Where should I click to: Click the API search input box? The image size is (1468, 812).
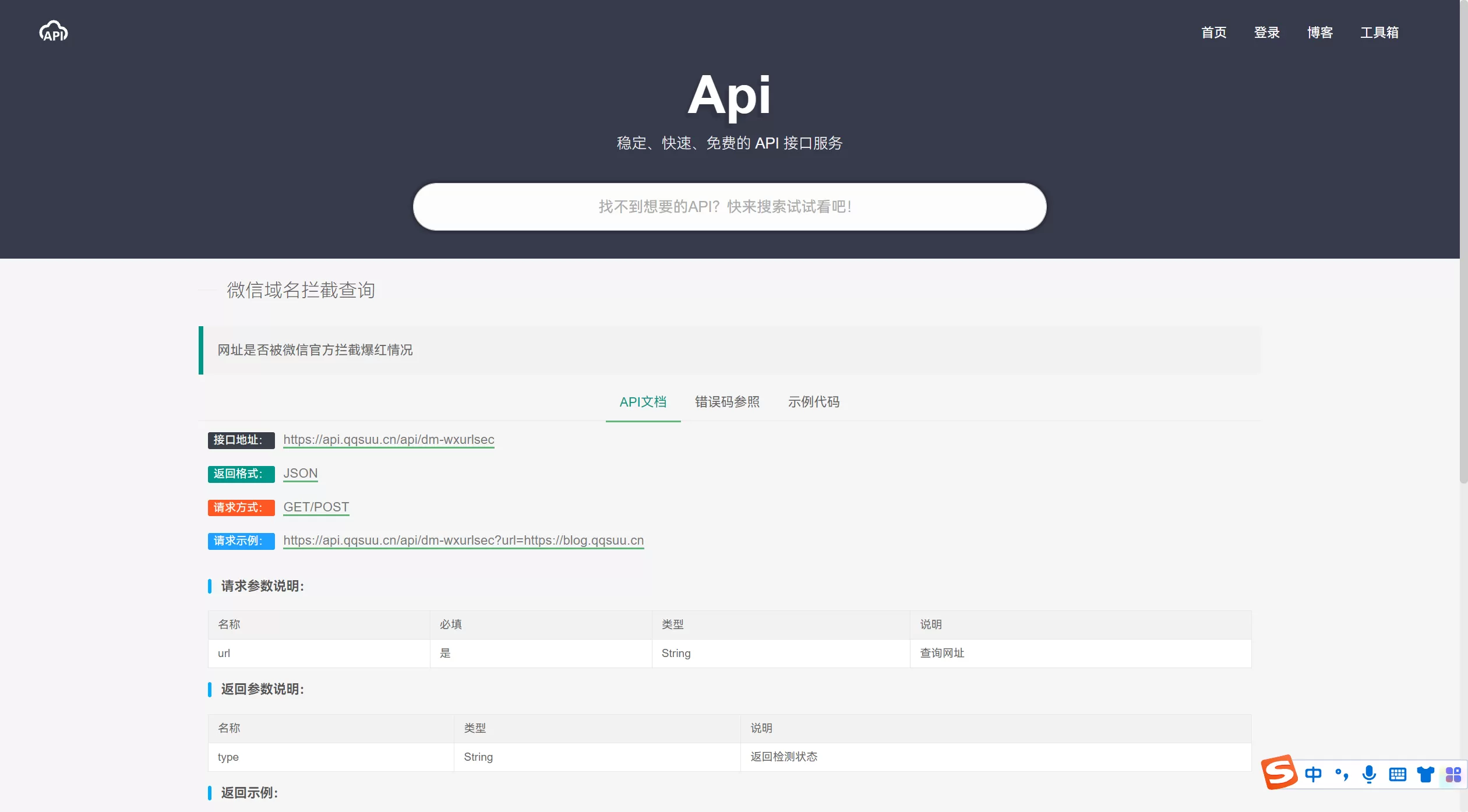pyautogui.click(x=729, y=207)
